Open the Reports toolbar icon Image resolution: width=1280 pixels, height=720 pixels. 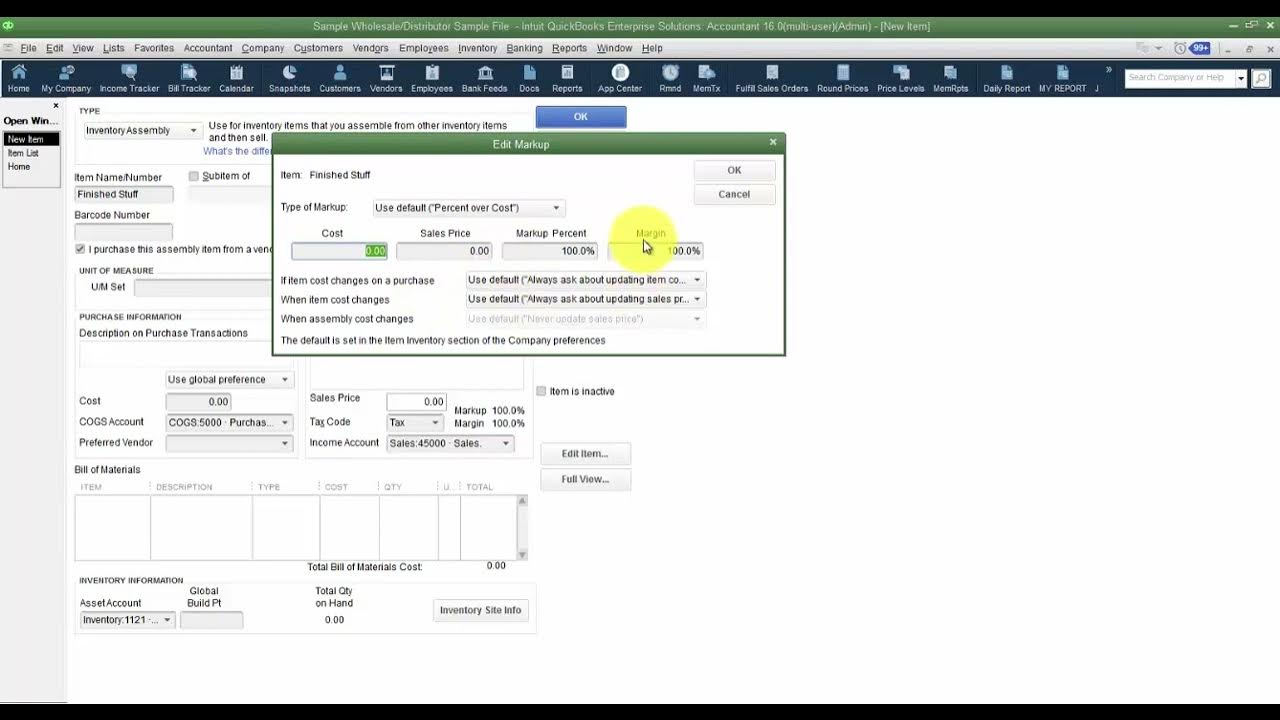tap(567, 79)
